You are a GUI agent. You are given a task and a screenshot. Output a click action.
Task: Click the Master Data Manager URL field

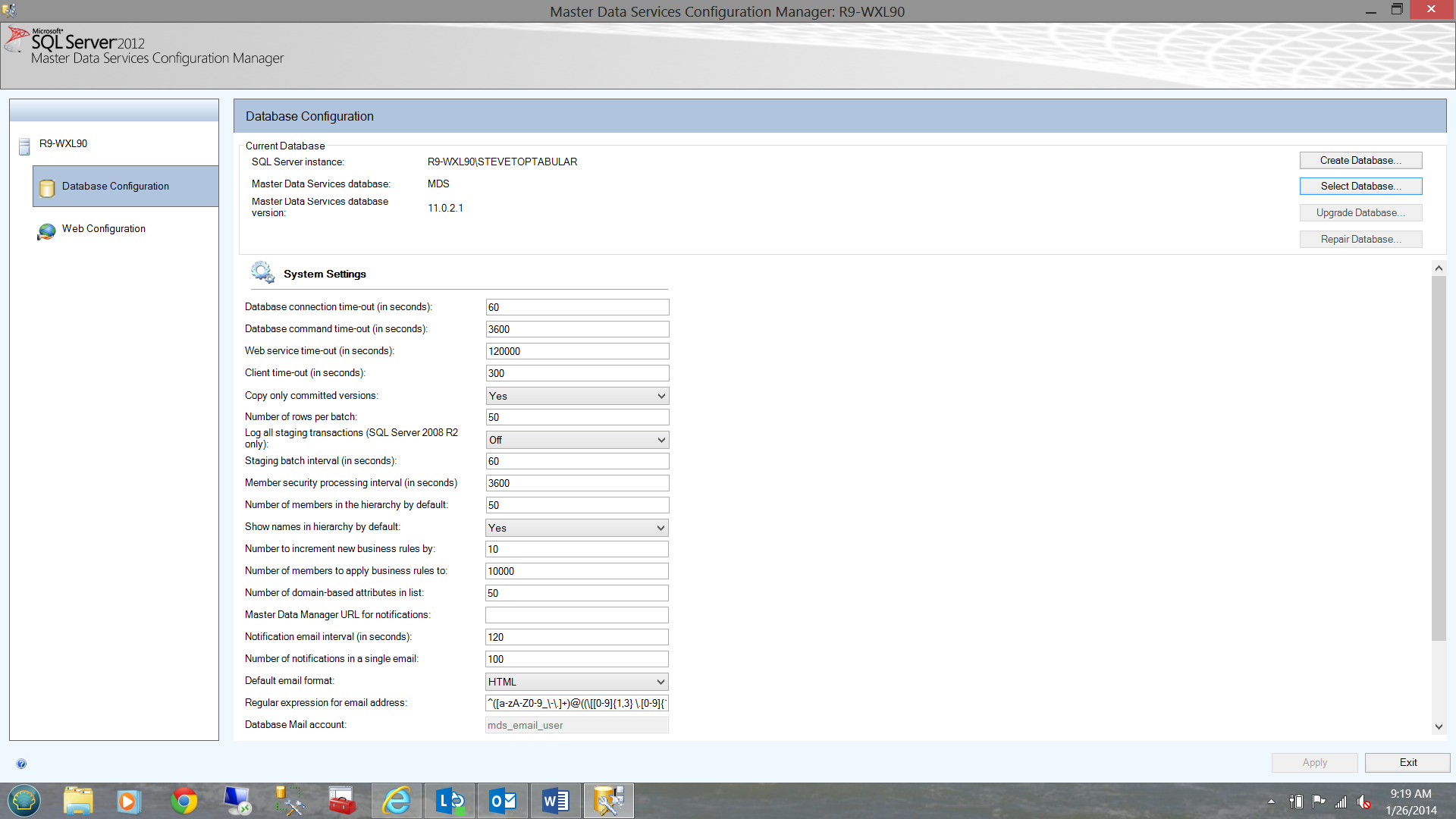[576, 615]
